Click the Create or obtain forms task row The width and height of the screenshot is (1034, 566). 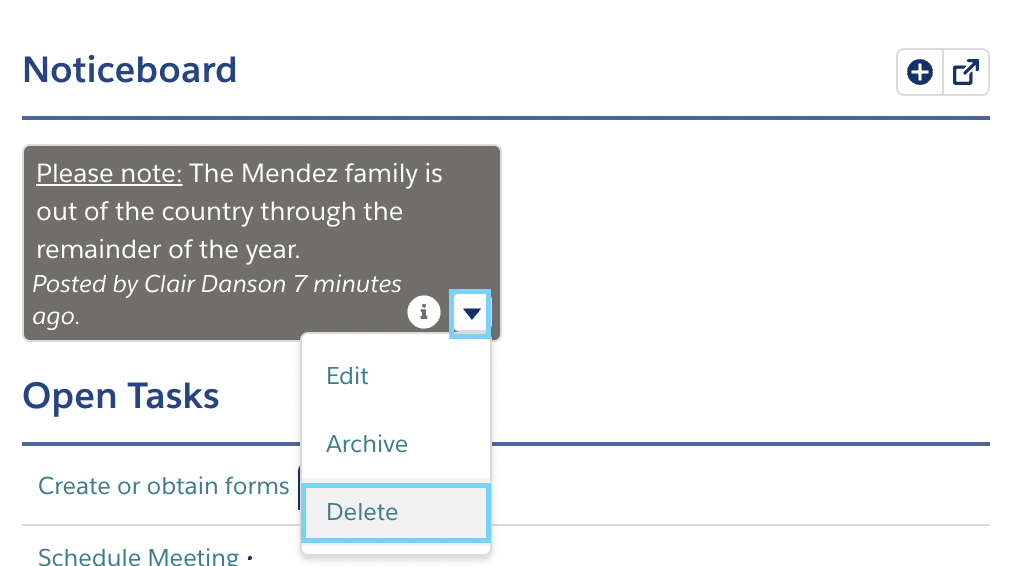(506, 486)
